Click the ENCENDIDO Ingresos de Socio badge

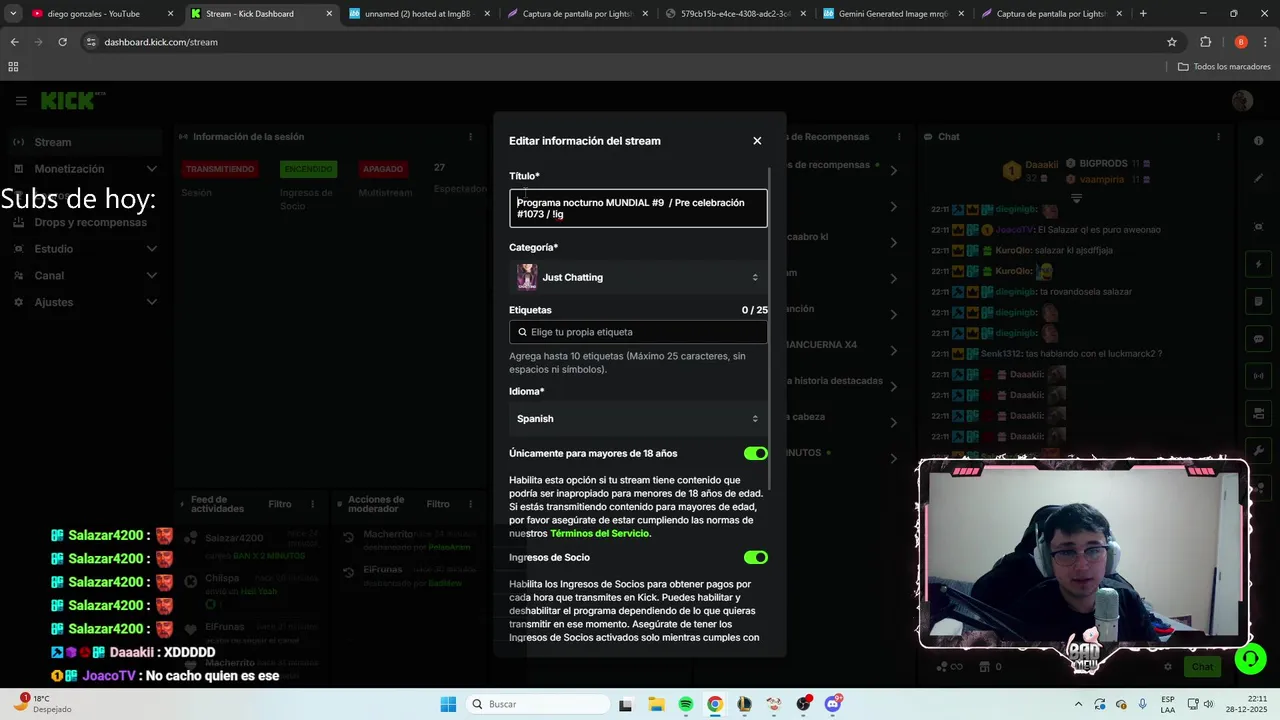click(308, 169)
